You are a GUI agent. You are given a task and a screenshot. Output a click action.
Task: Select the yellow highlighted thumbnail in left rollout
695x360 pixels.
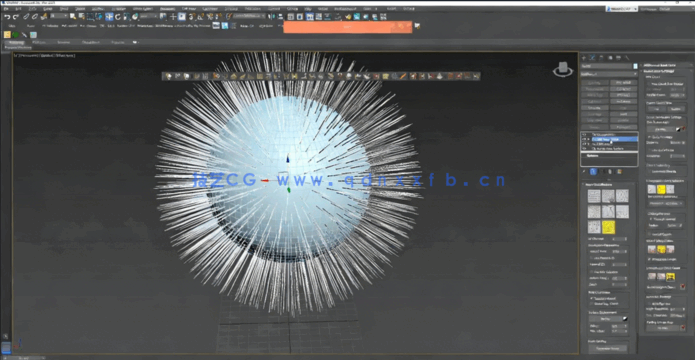[x=608, y=227]
